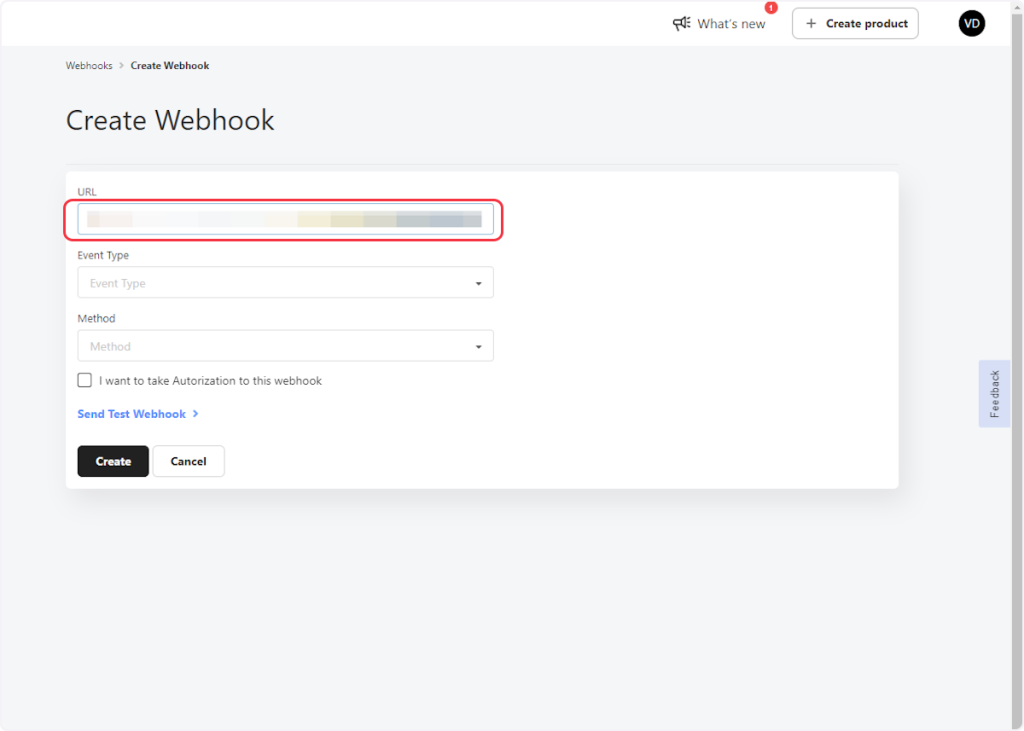
Task: Click the 'I want to take Autorization' label
Action: 210,381
